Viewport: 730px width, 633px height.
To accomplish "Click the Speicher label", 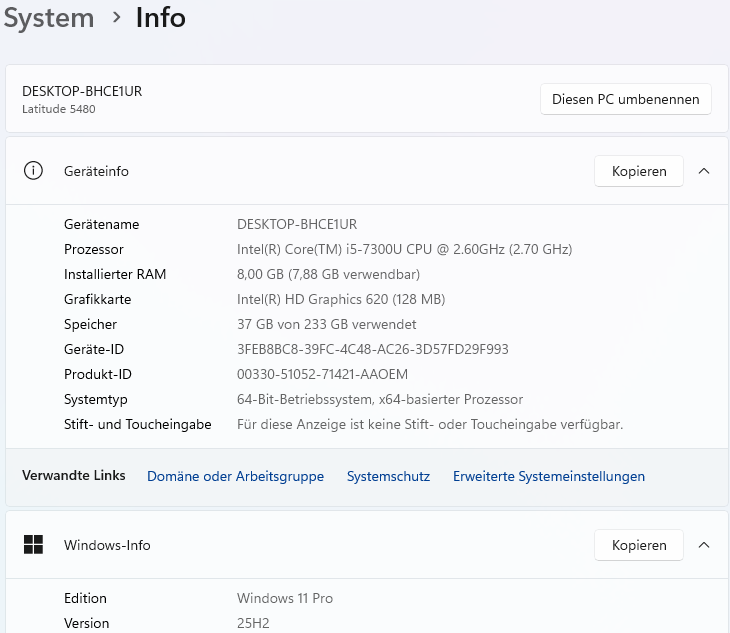I will tap(90, 324).
